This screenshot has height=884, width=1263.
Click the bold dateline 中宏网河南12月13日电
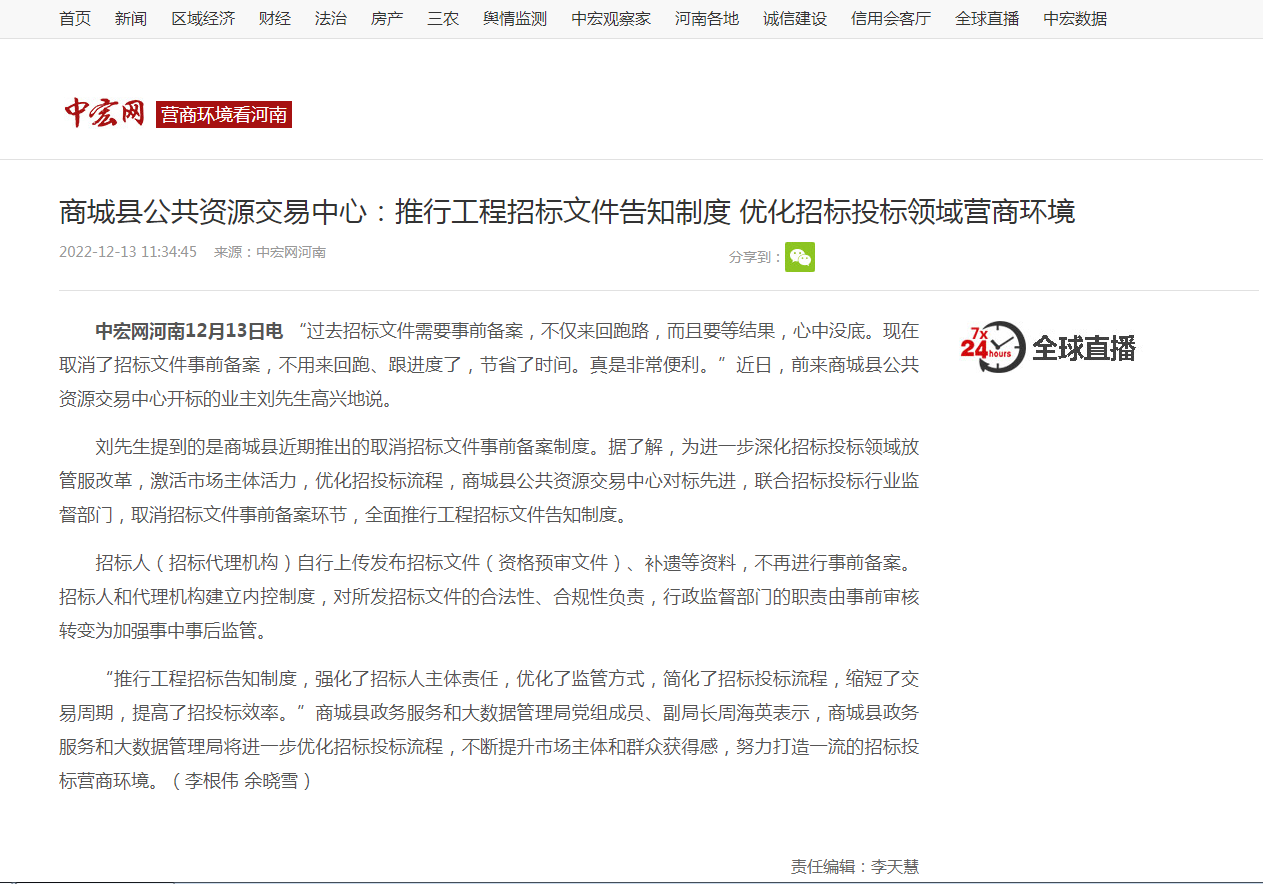[x=189, y=331]
